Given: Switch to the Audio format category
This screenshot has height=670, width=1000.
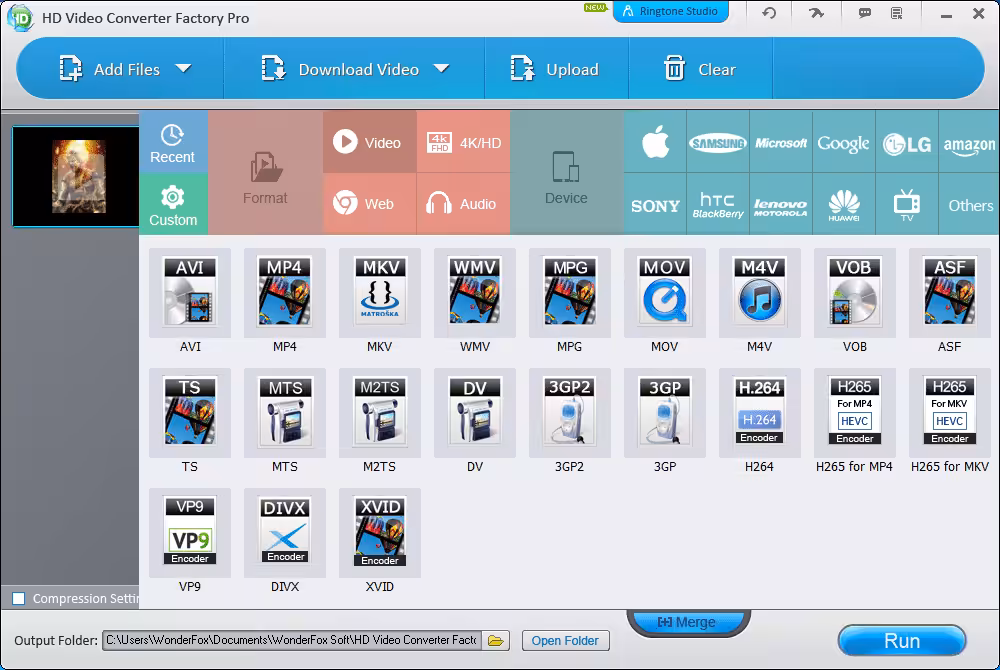Looking at the screenshot, I should (462, 204).
